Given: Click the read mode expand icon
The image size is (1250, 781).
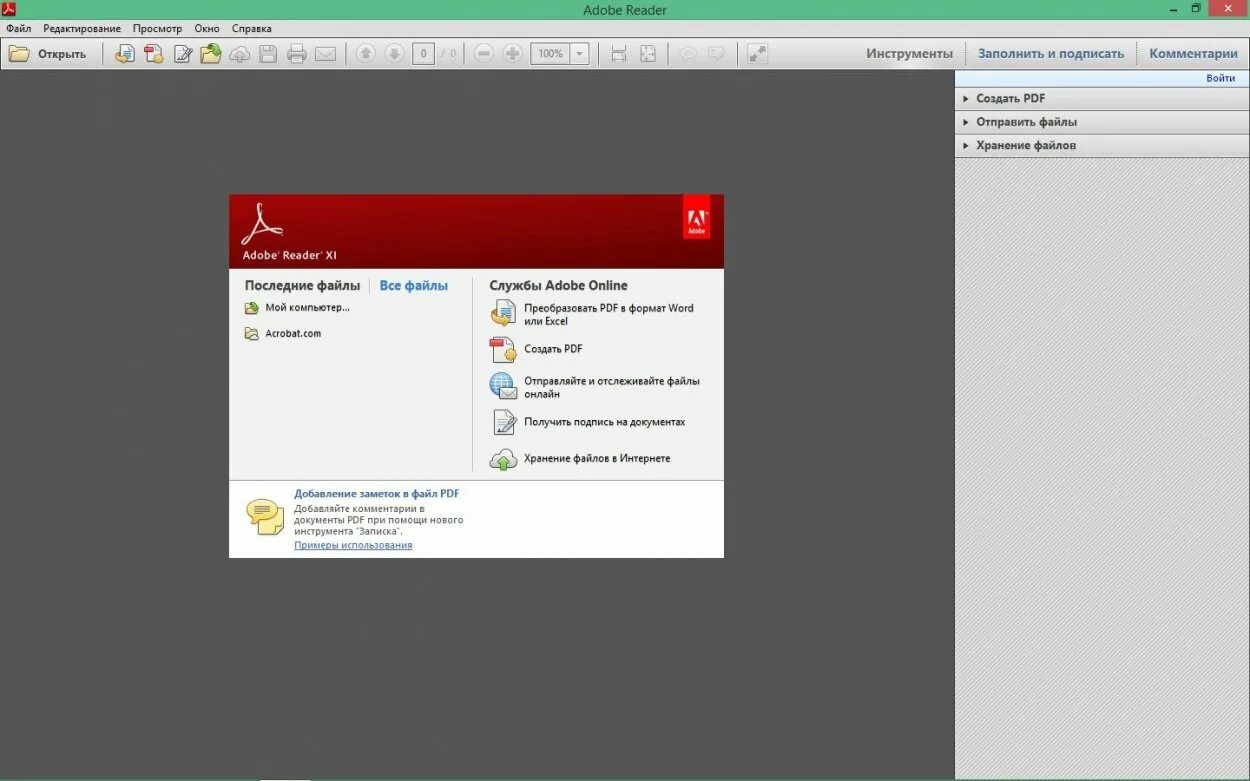Looking at the screenshot, I should tap(757, 54).
